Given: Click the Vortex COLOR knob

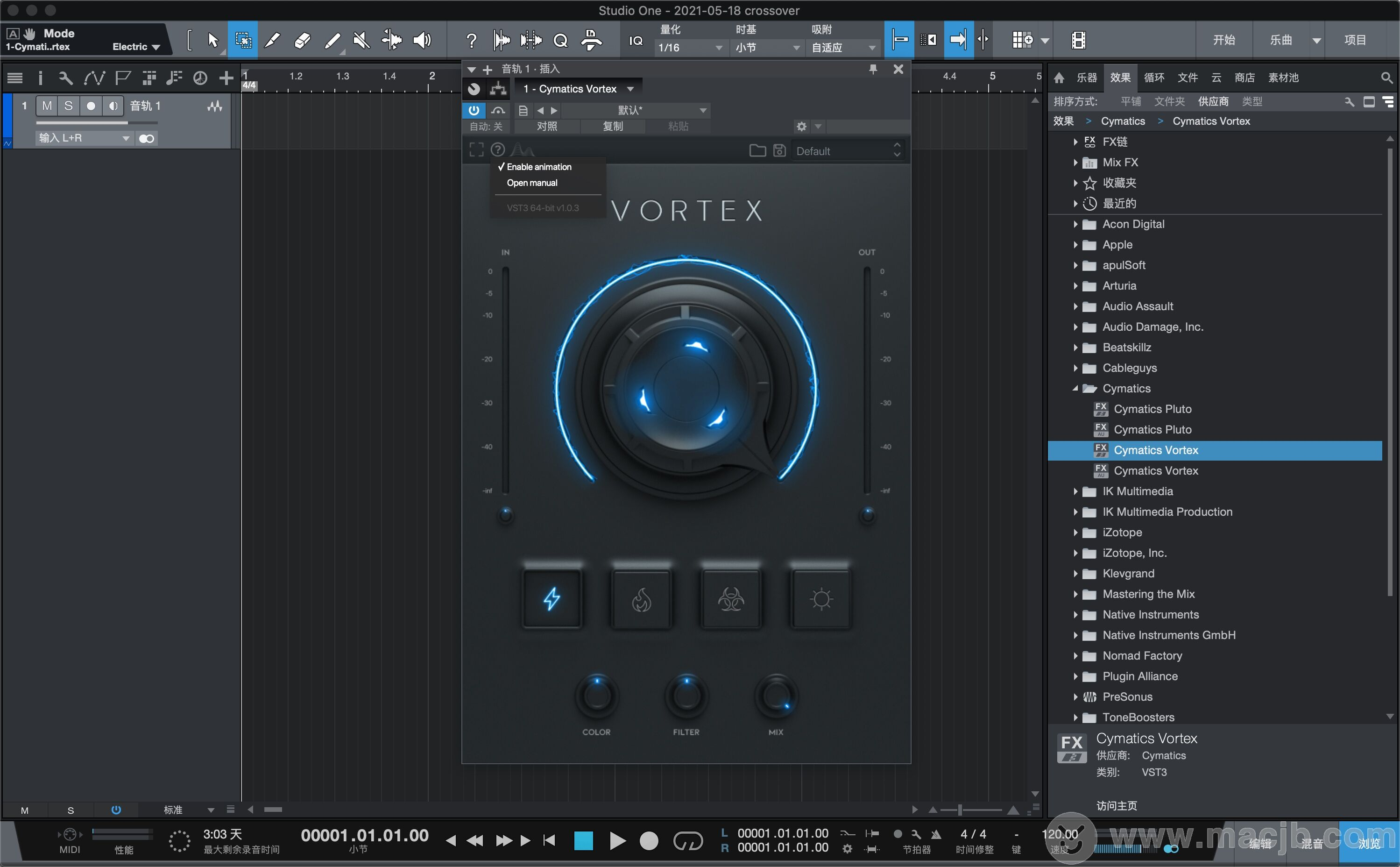Looking at the screenshot, I should 596,696.
